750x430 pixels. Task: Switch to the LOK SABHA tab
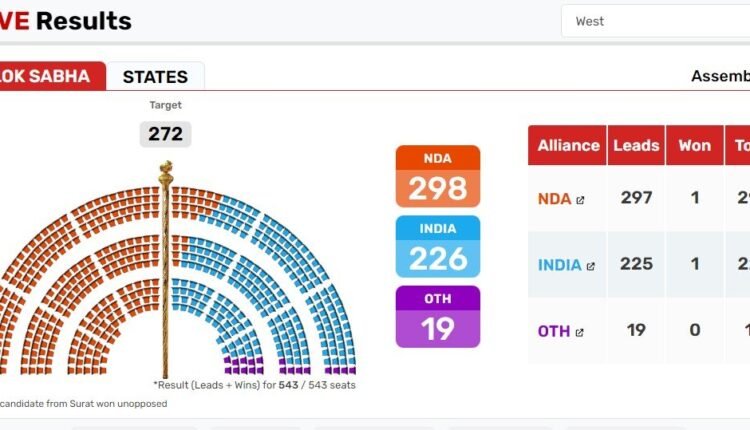[x=50, y=76]
